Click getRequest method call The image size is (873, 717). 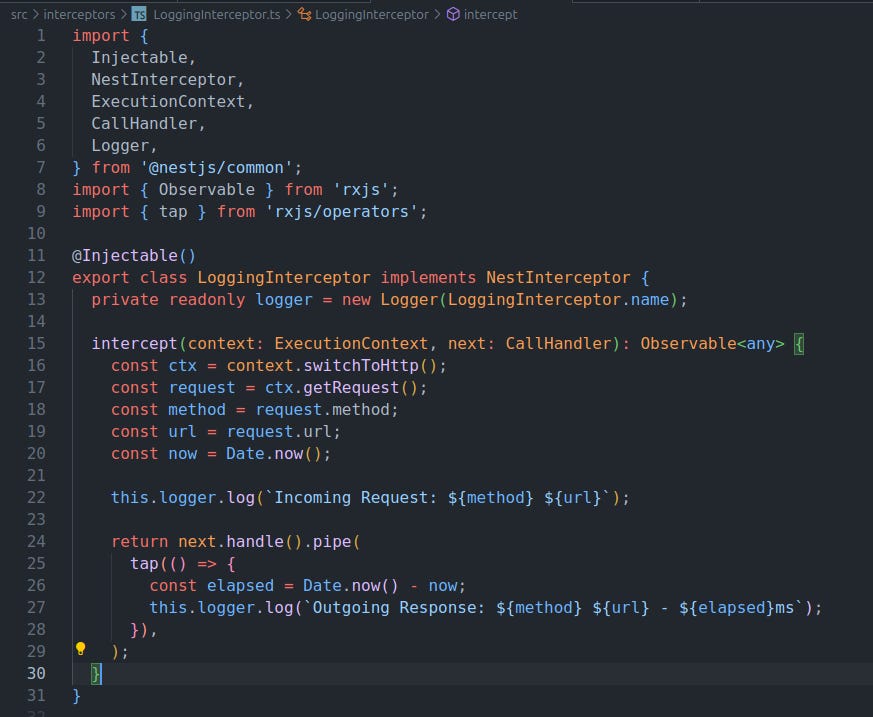click(x=351, y=387)
